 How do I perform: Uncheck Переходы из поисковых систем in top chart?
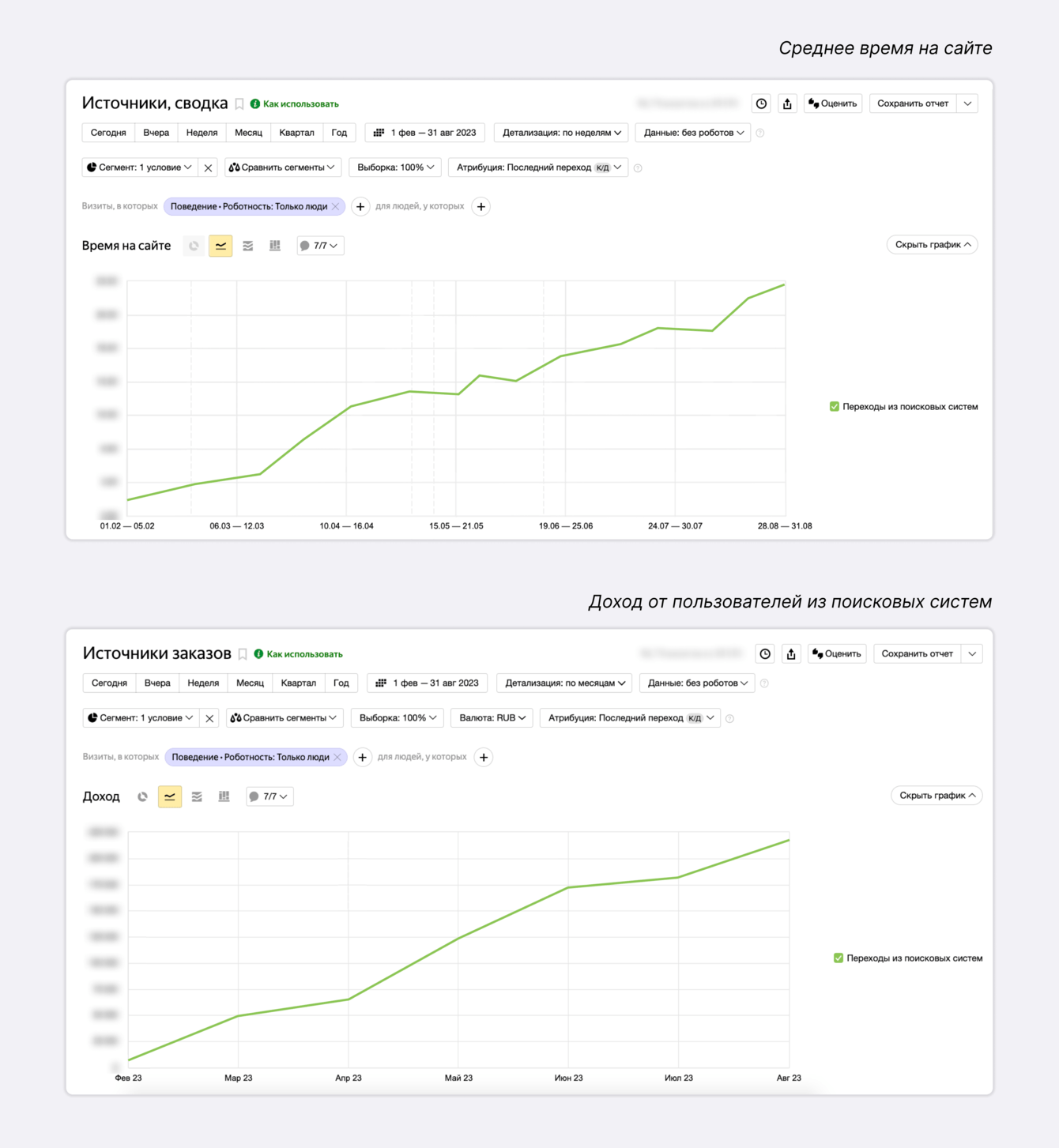[835, 407]
